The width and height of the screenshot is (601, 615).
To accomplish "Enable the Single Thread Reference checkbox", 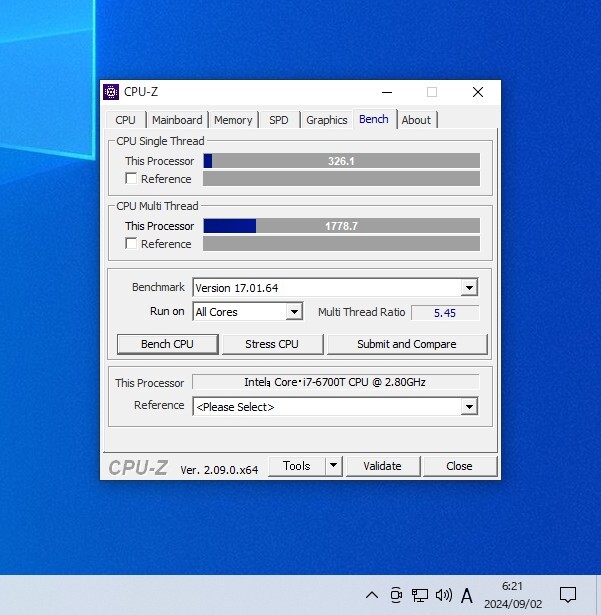I will pyautogui.click(x=131, y=179).
